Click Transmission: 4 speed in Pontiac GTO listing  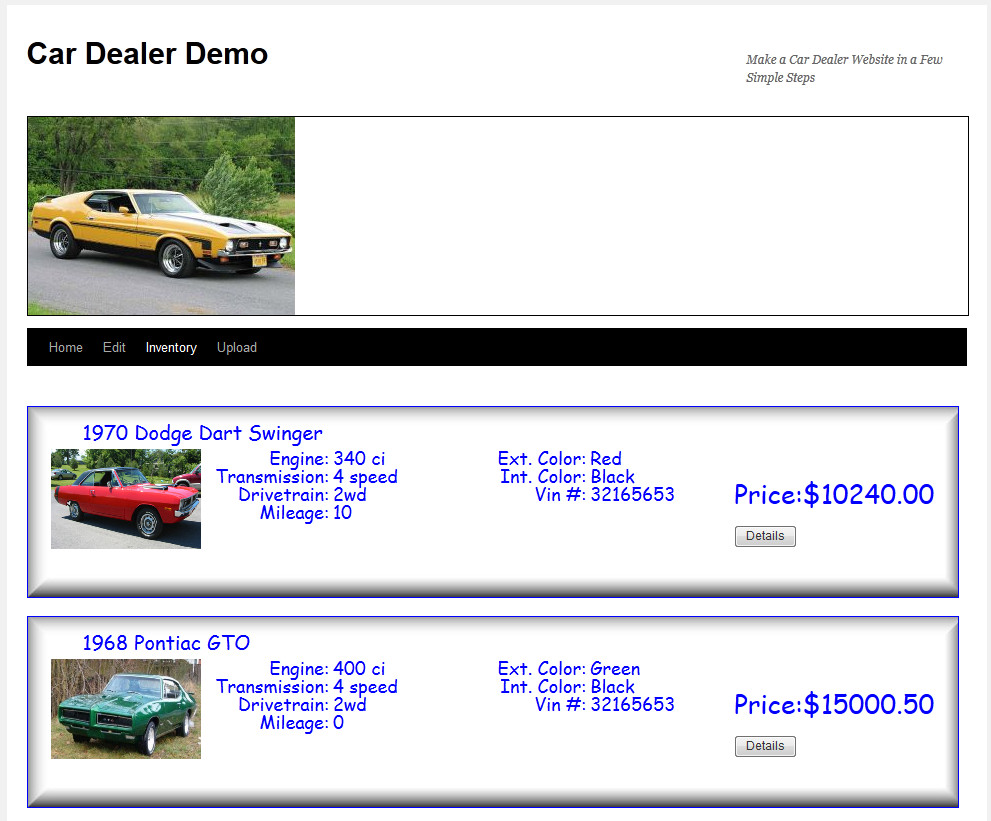pyautogui.click(x=307, y=686)
